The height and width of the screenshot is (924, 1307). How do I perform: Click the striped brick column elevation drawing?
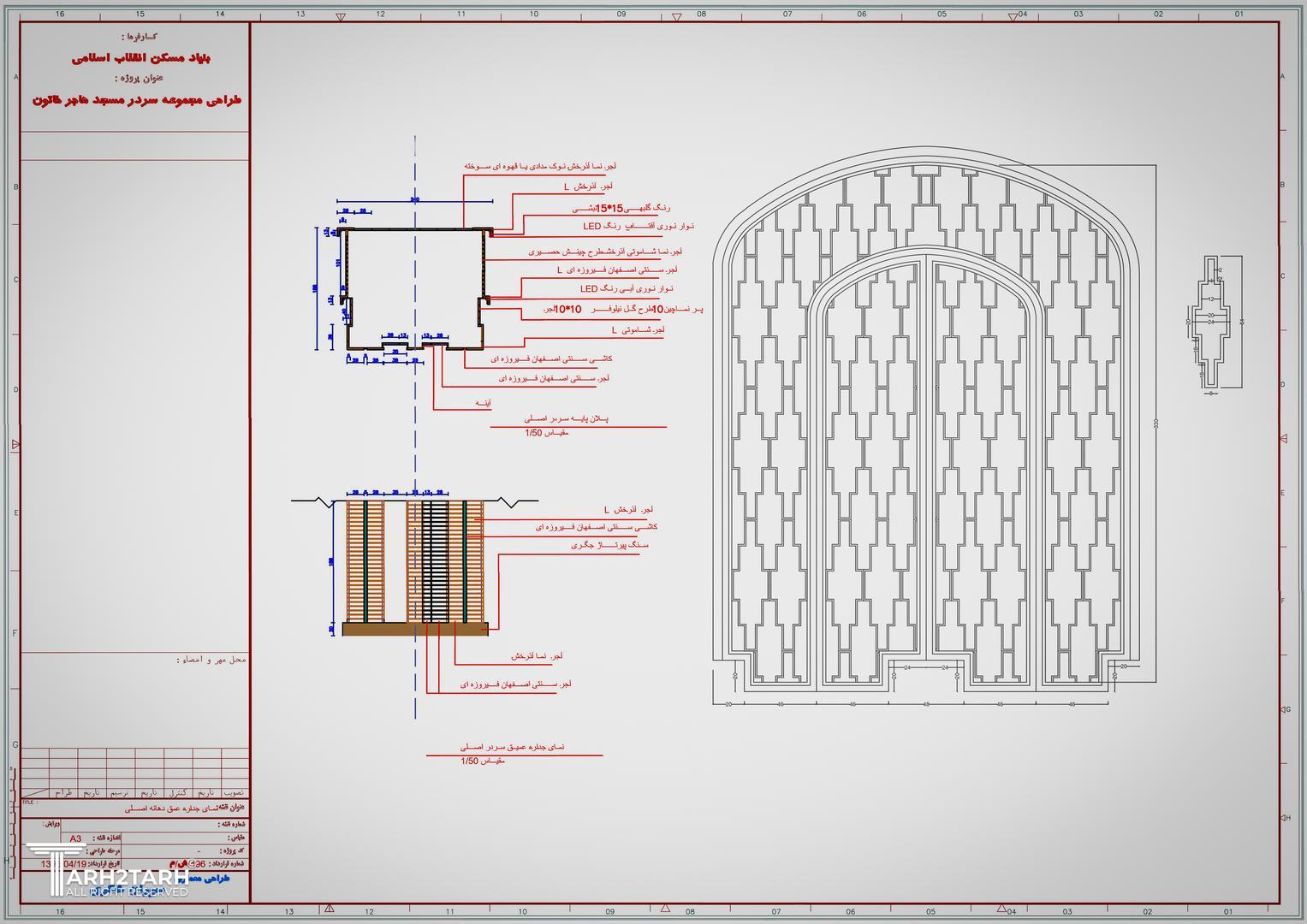pyautogui.click(x=415, y=560)
